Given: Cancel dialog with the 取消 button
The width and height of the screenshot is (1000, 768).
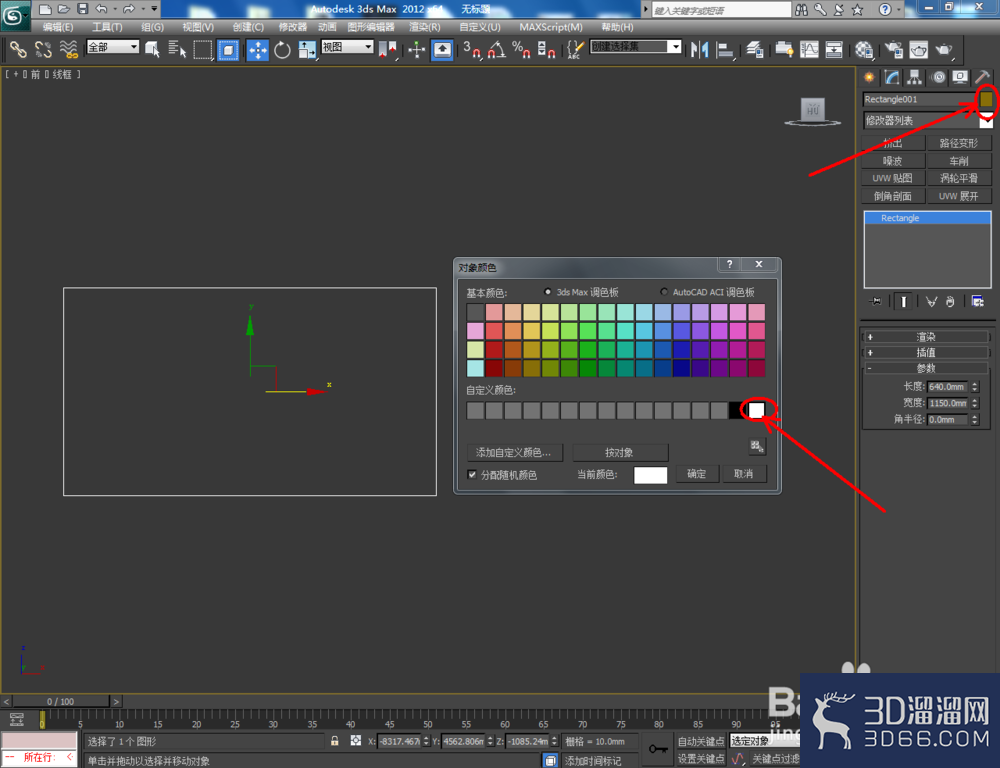Looking at the screenshot, I should pyautogui.click(x=744, y=474).
